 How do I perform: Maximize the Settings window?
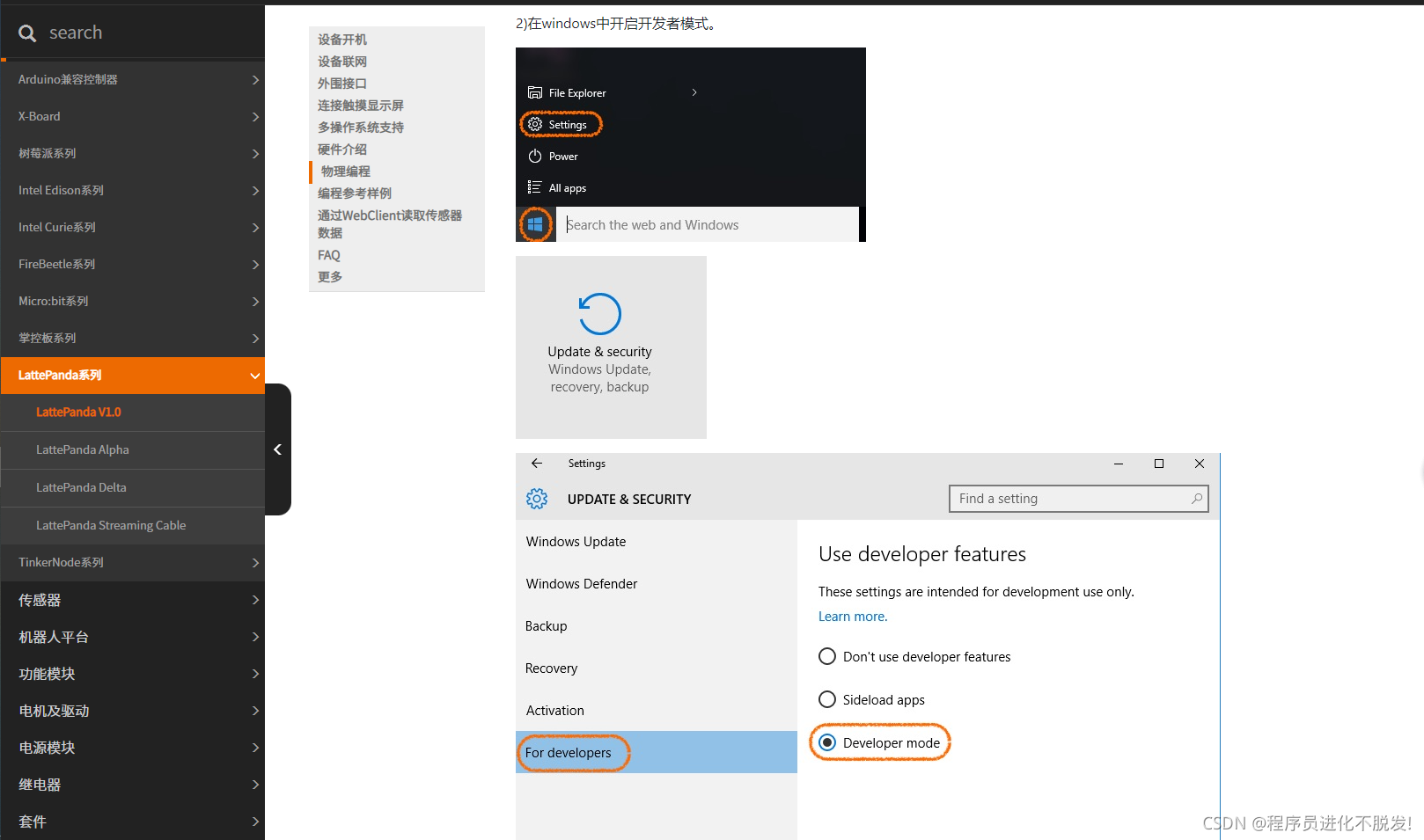tap(1159, 464)
